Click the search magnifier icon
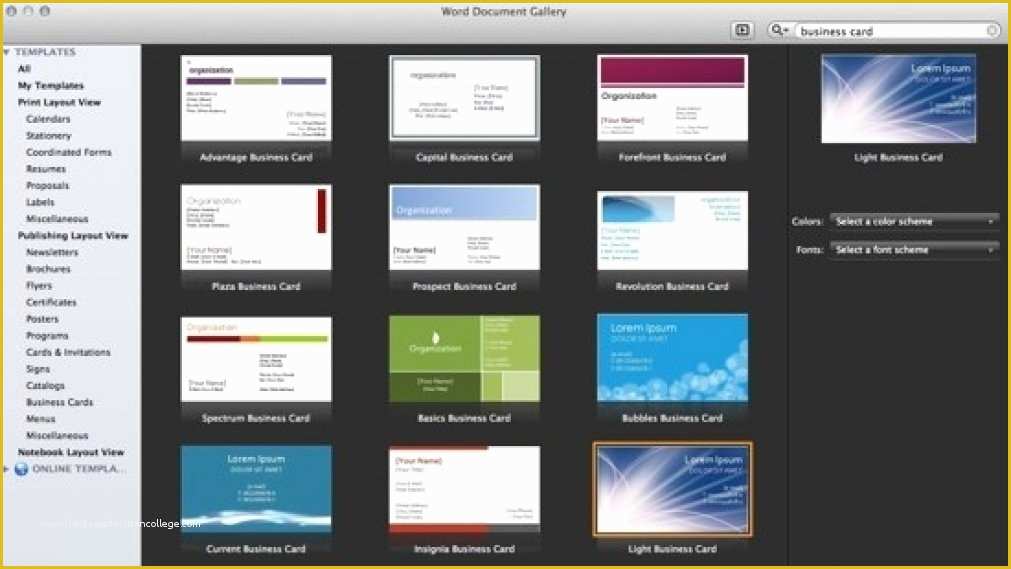 (779, 30)
